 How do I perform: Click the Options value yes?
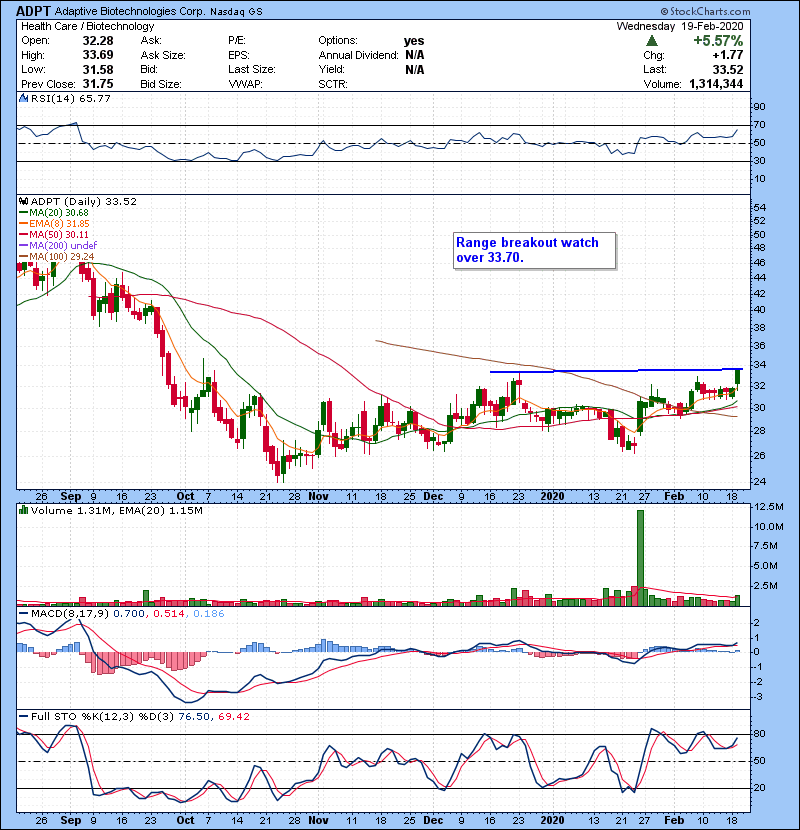(x=414, y=41)
